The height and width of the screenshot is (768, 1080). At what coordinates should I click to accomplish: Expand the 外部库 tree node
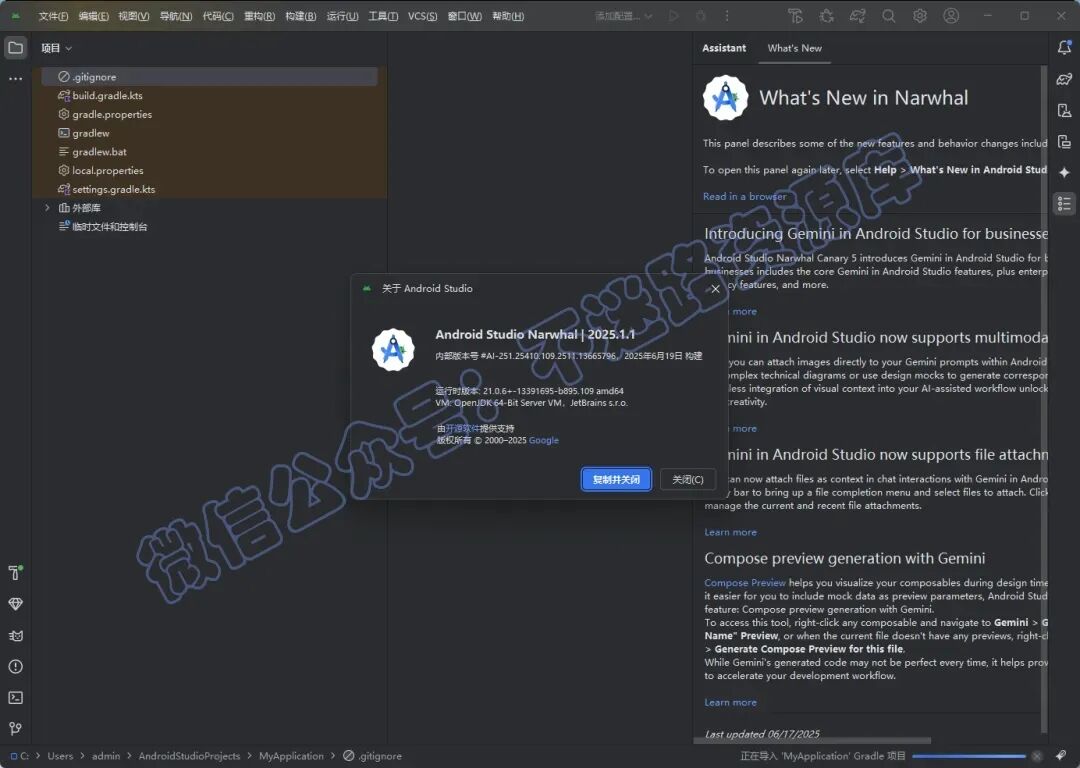point(47,207)
